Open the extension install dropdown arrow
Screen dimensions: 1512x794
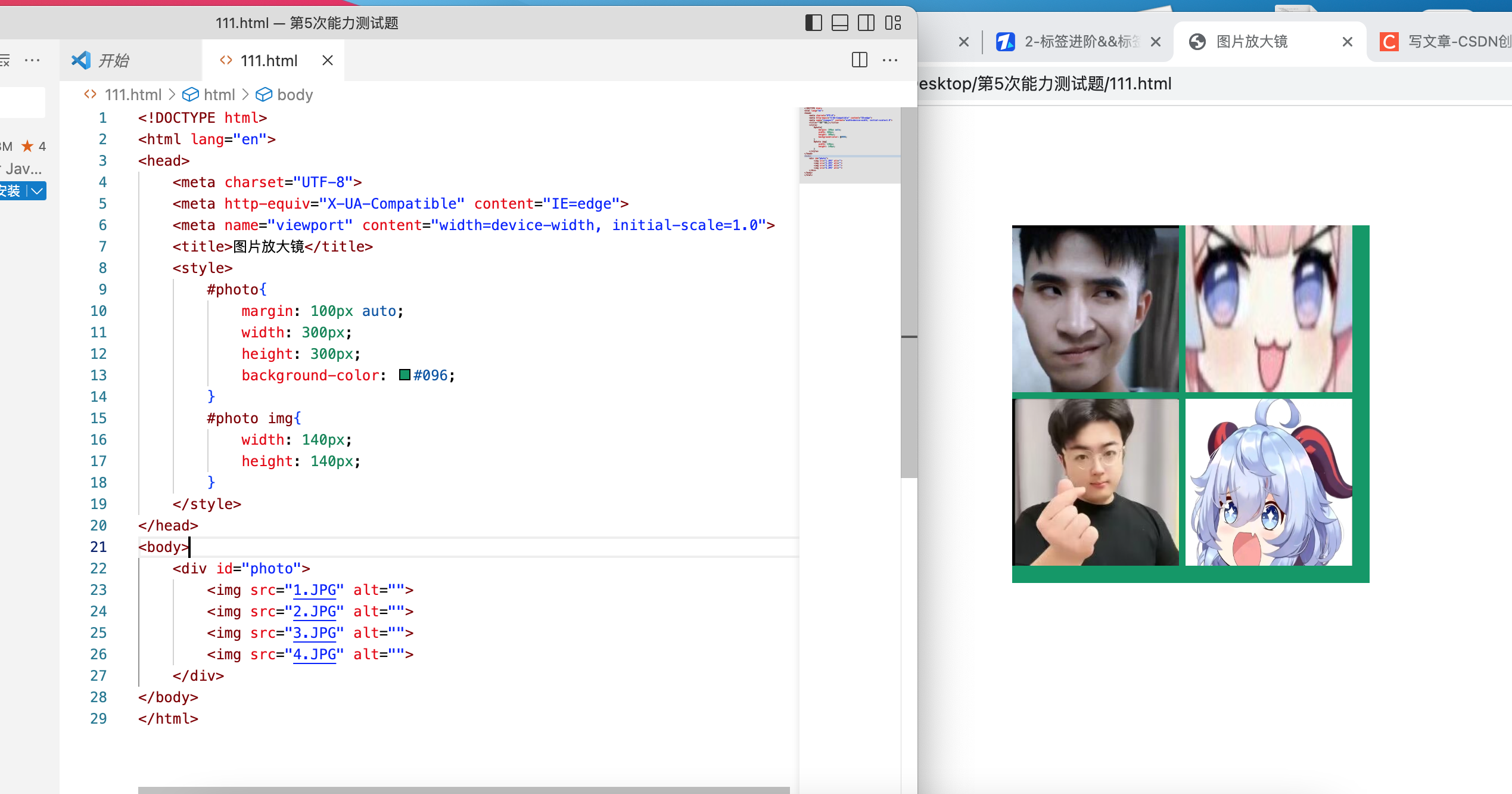point(37,191)
